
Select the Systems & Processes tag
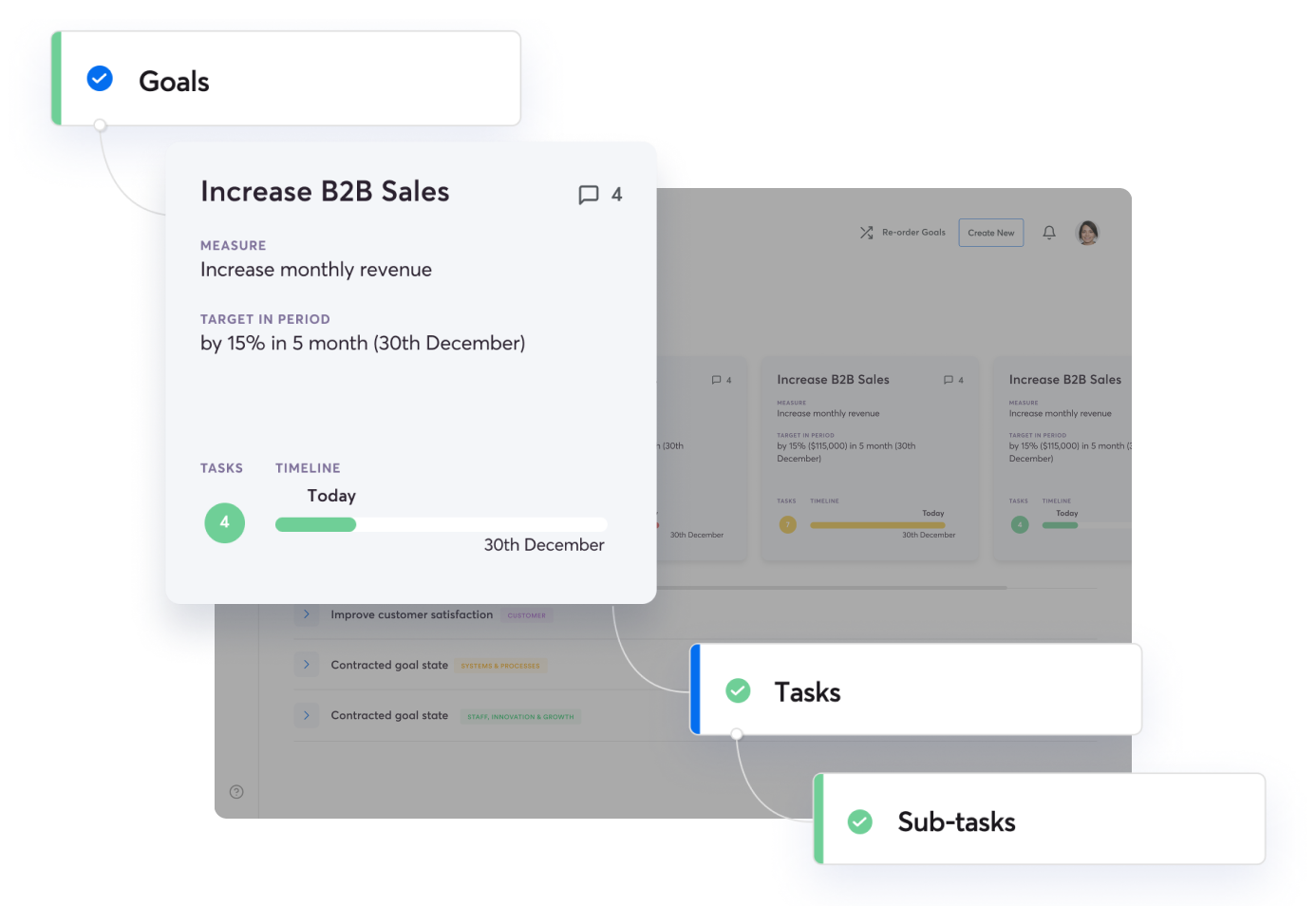pos(500,666)
